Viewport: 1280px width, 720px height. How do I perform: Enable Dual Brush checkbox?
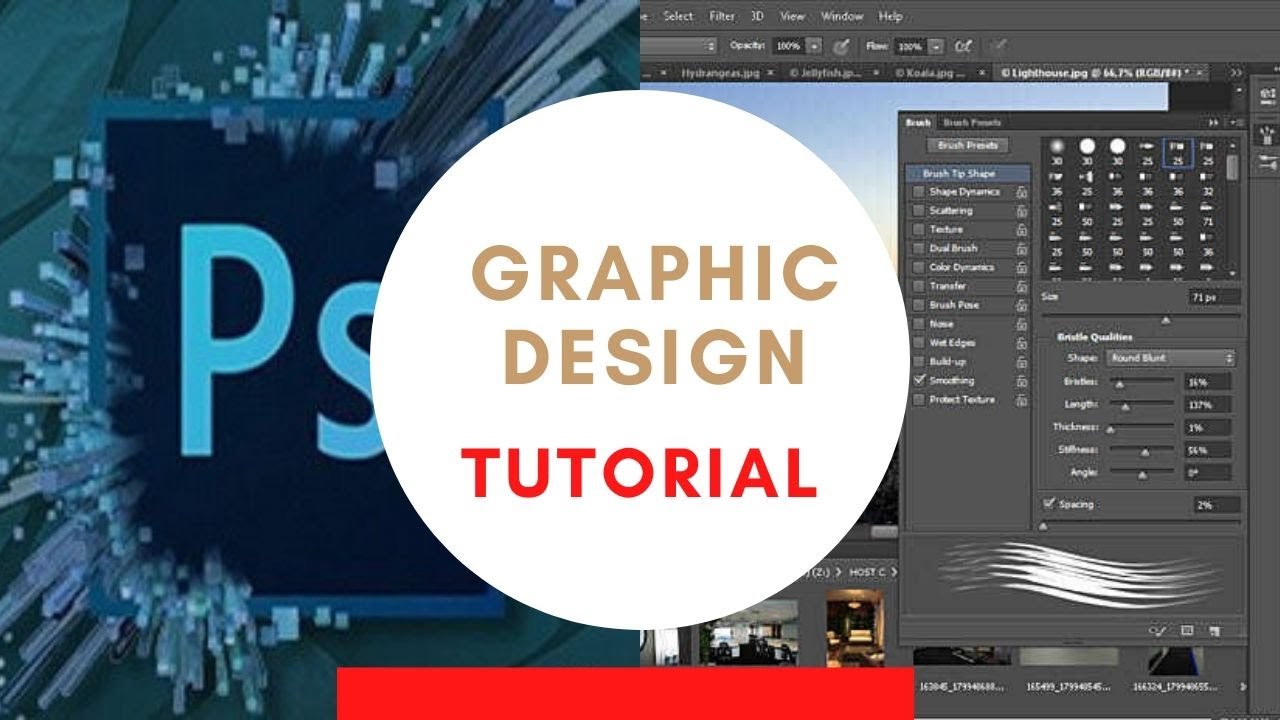pyautogui.click(x=918, y=248)
